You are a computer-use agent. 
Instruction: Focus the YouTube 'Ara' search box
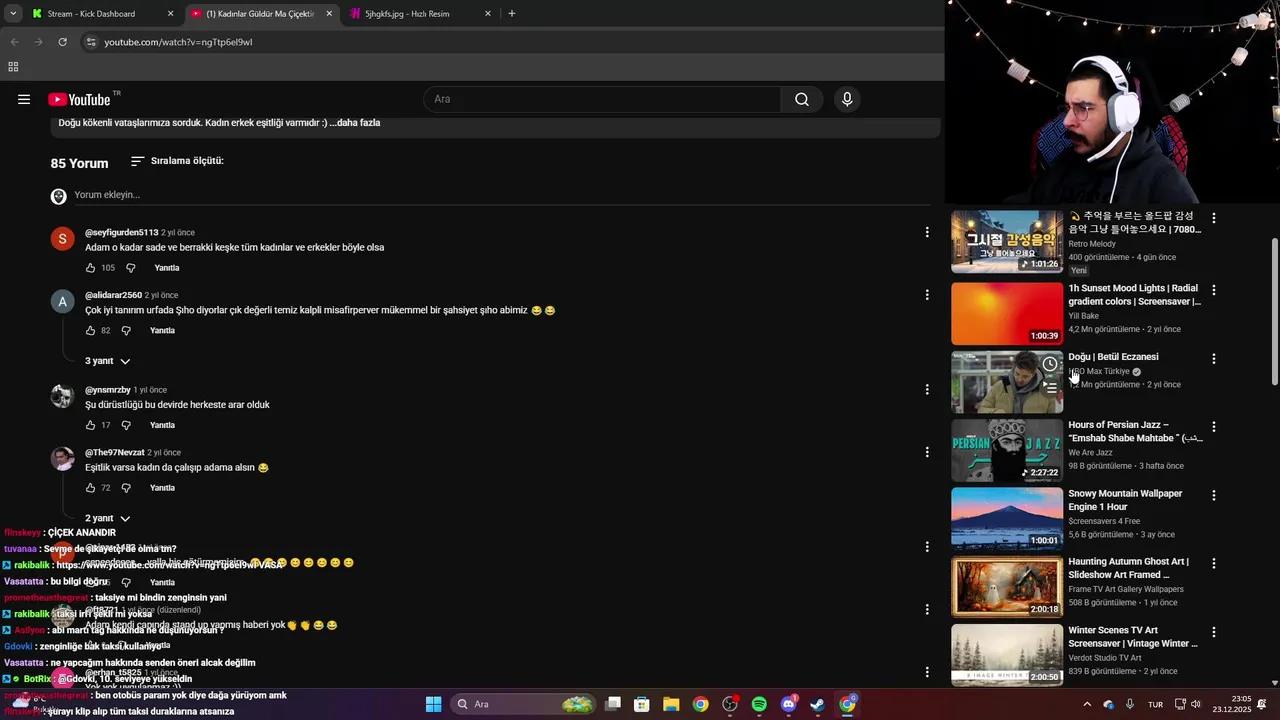tap(603, 99)
